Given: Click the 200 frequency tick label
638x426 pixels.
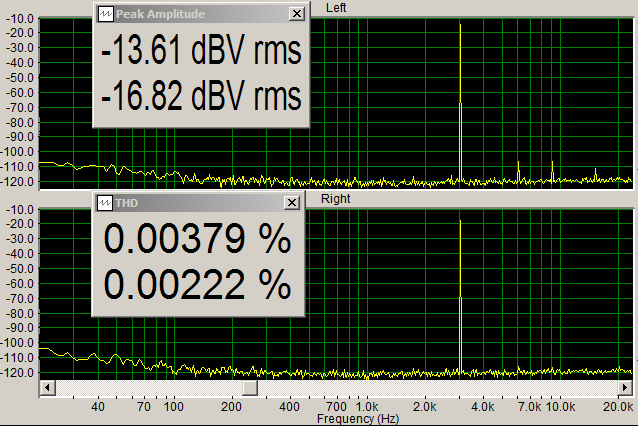Looking at the screenshot, I should (232, 406).
